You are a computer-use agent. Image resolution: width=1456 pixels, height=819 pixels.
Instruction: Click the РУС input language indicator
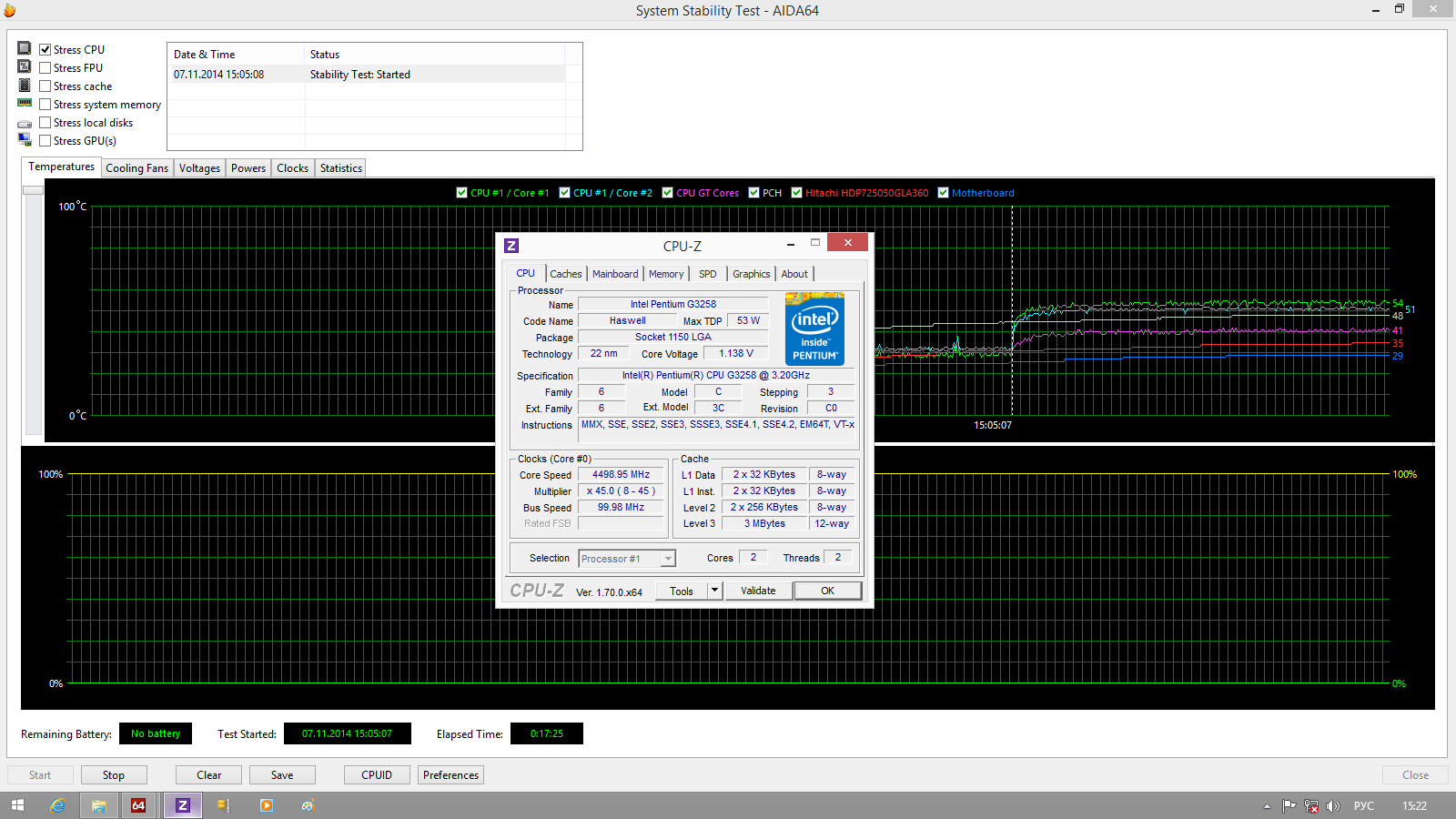1364,806
